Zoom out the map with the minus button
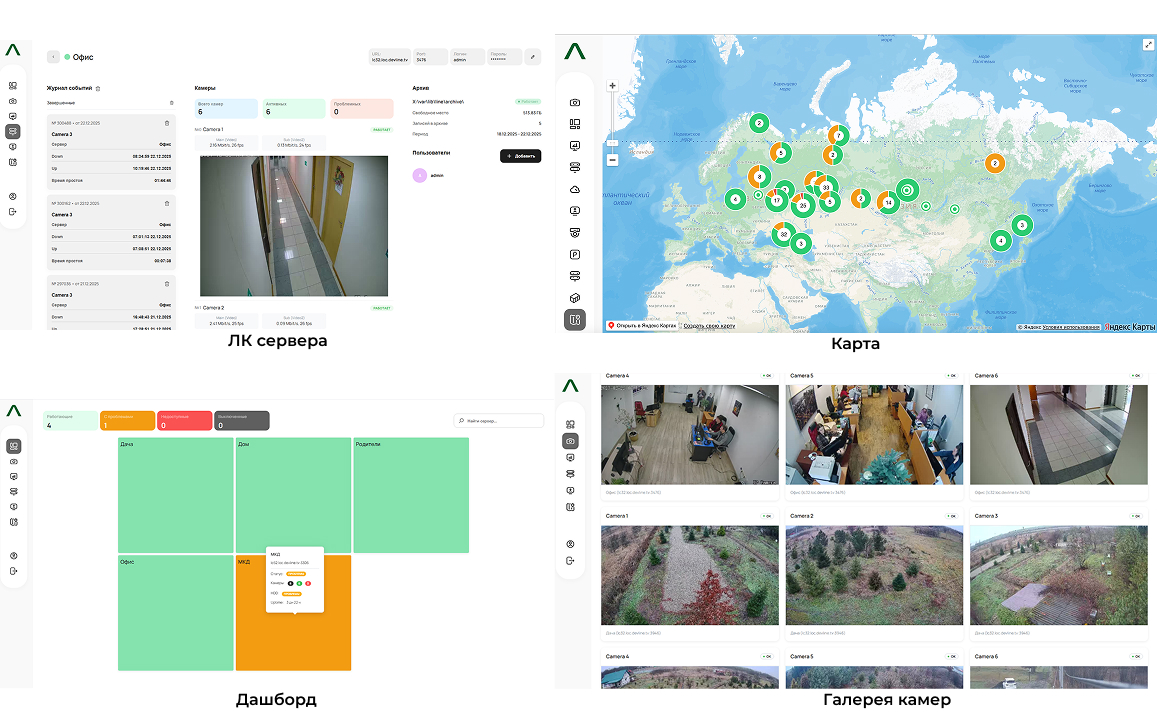1157x720 pixels. pos(612,160)
